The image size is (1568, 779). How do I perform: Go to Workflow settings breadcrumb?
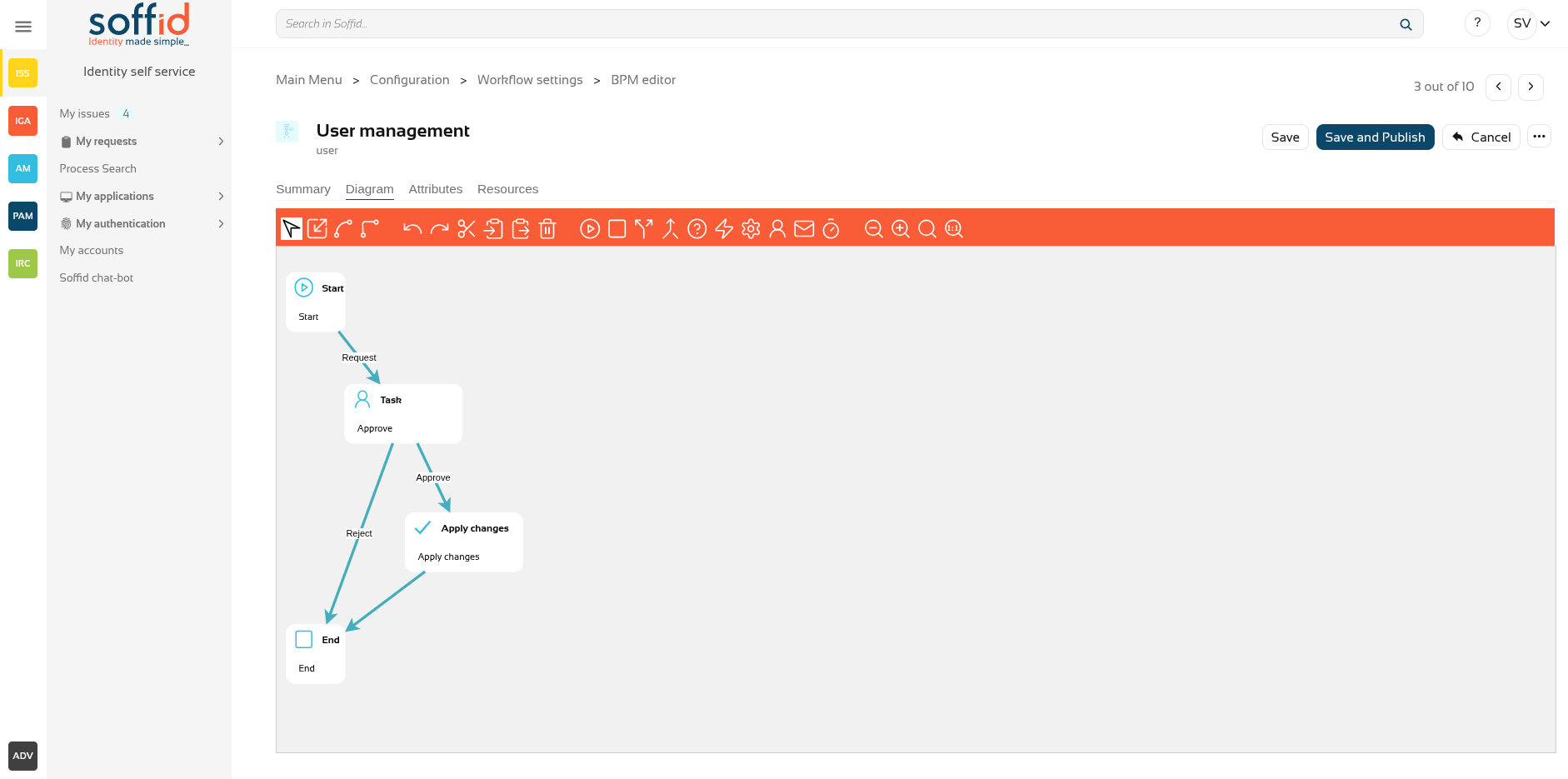pyautogui.click(x=530, y=80)
